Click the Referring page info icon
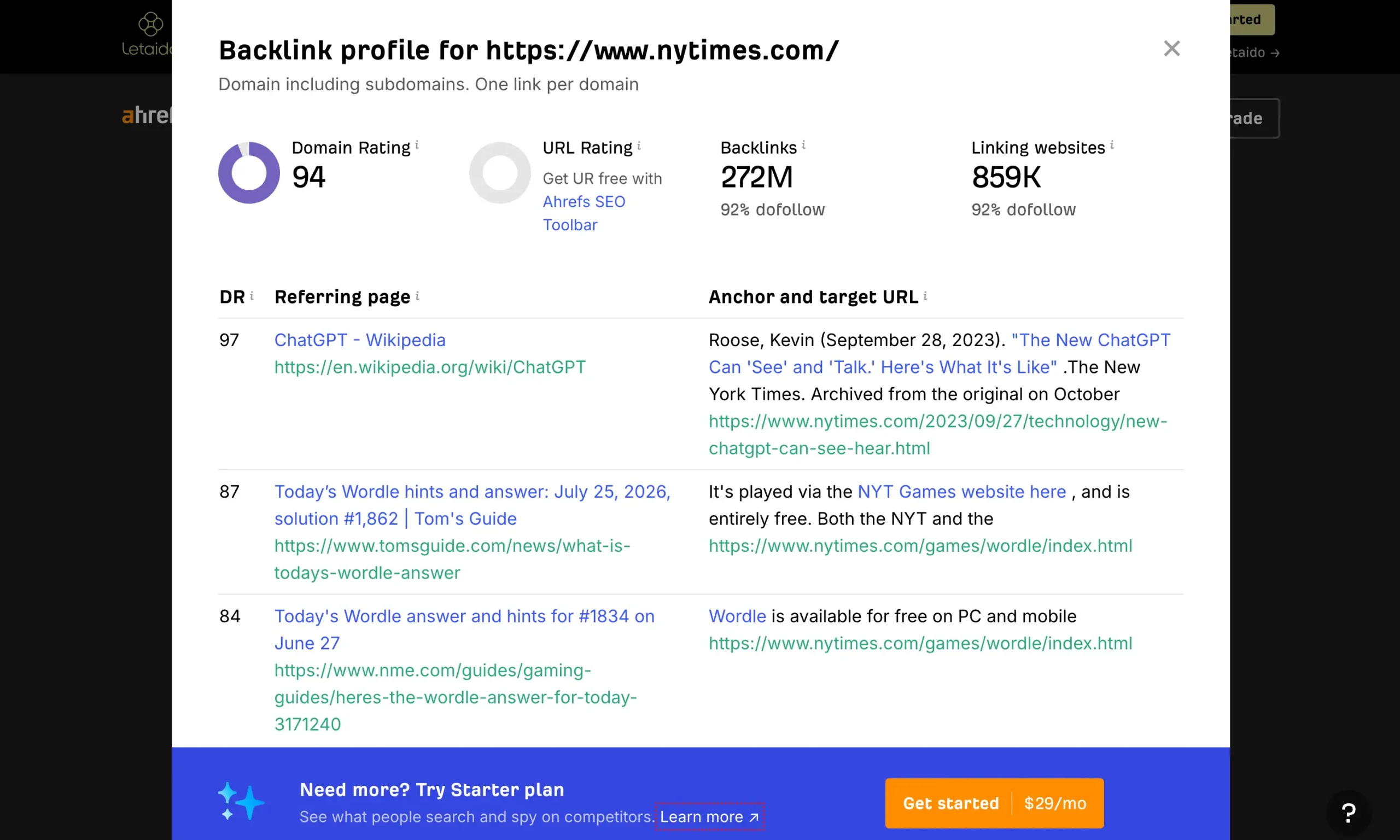Image resolution: width=1400 pixels, height=840 pixels. 418,295
